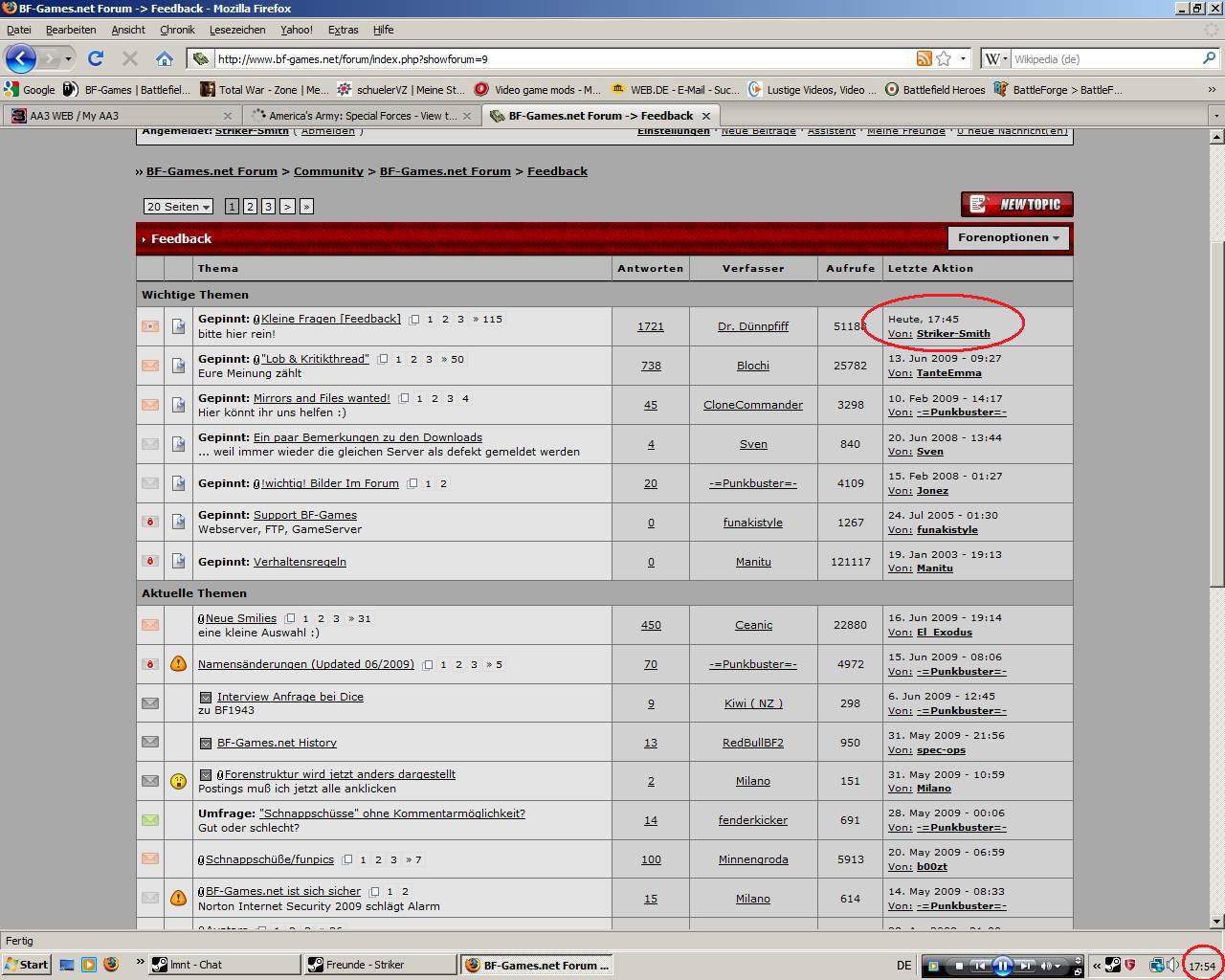This screenshot has height=980, width=1225.
Task: Click the RSS feed icon in address bar
Action: [924, 58]
